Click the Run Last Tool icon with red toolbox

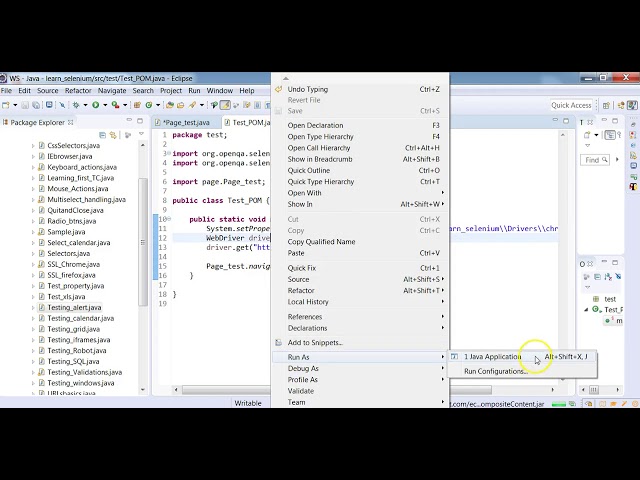coord(116,105)
